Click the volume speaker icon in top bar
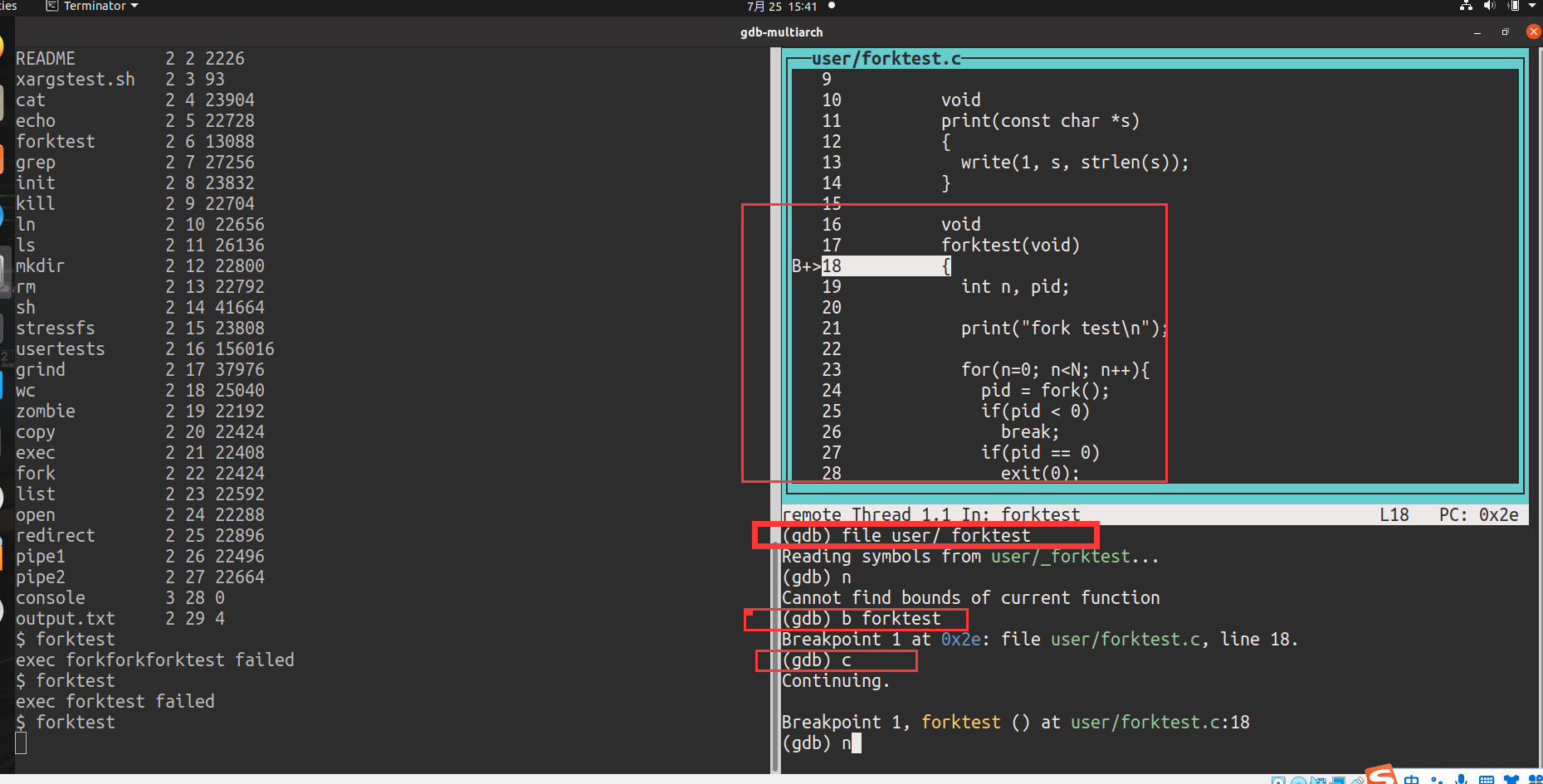Image resolution: width=1543 pixels, height=784 pixels. pyautogui.click(x=1488, y=7)
